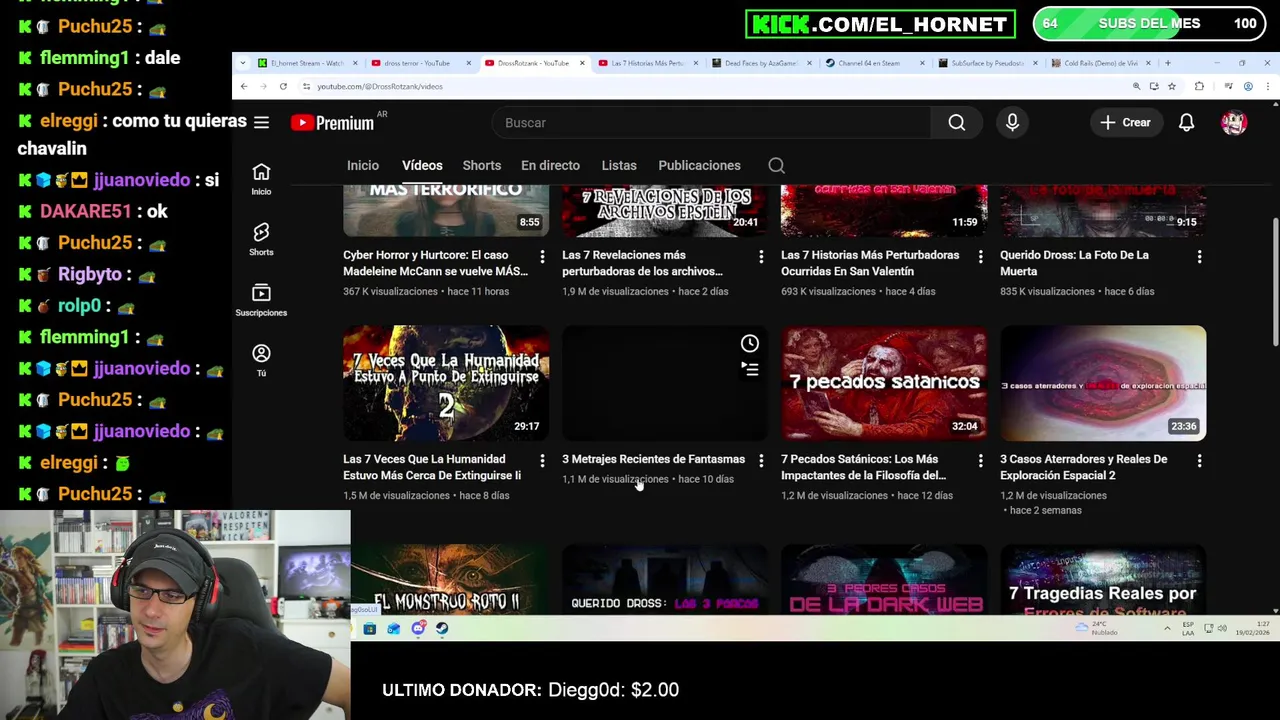Reload the browser page
The width and height of the screenshot is (1280, 720).
coord(283,86)
